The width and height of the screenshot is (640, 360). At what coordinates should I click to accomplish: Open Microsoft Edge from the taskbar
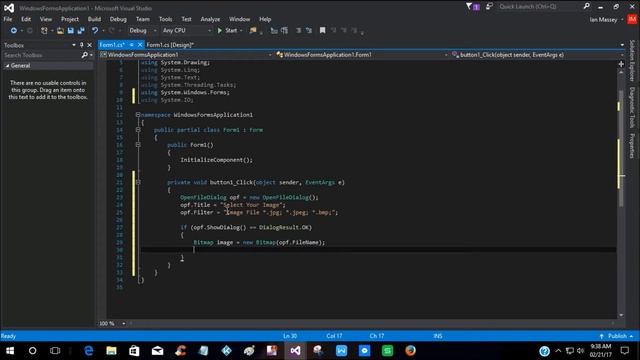coord(89,351)
